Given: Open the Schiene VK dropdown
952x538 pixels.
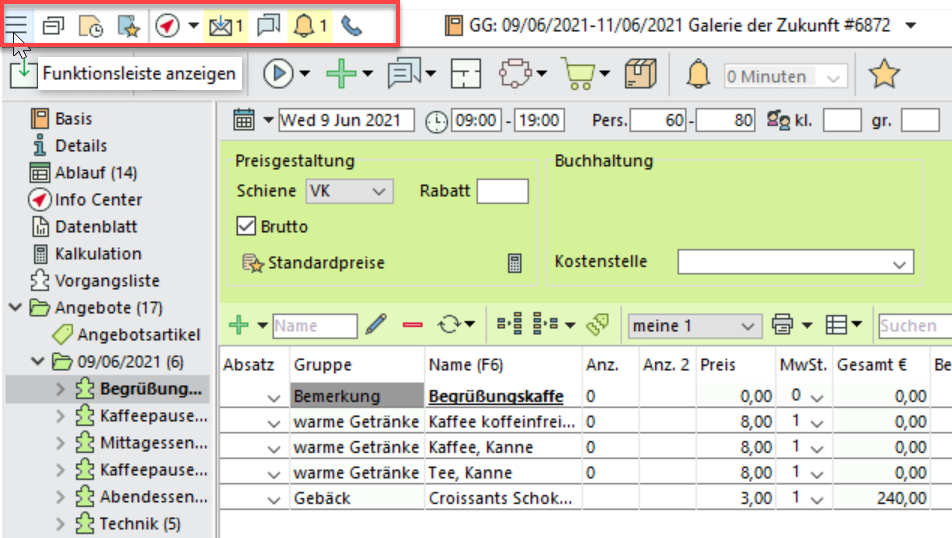Looking at the screenshot, I should pyautogui.click(x=349, y=191).
